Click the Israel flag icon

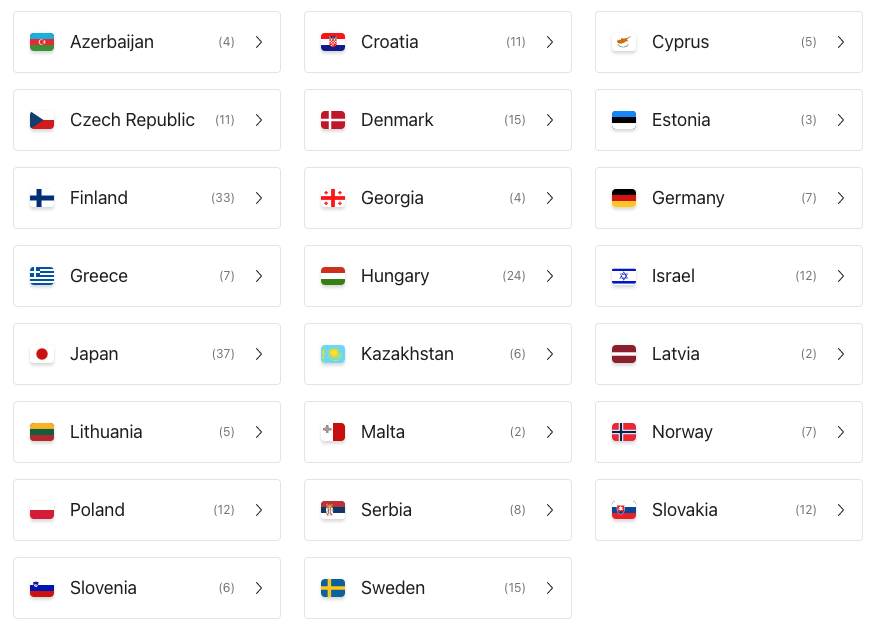[x=623, y=276]
